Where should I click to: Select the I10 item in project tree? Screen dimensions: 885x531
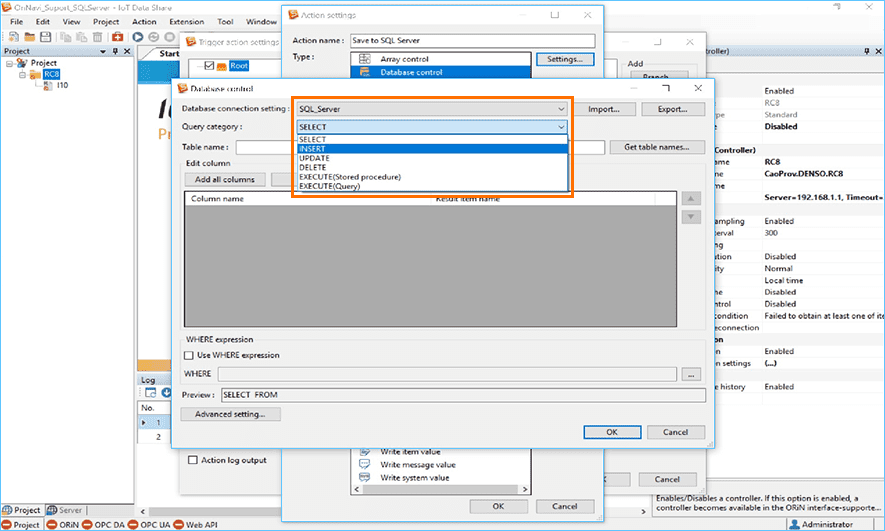coord(62,85)
